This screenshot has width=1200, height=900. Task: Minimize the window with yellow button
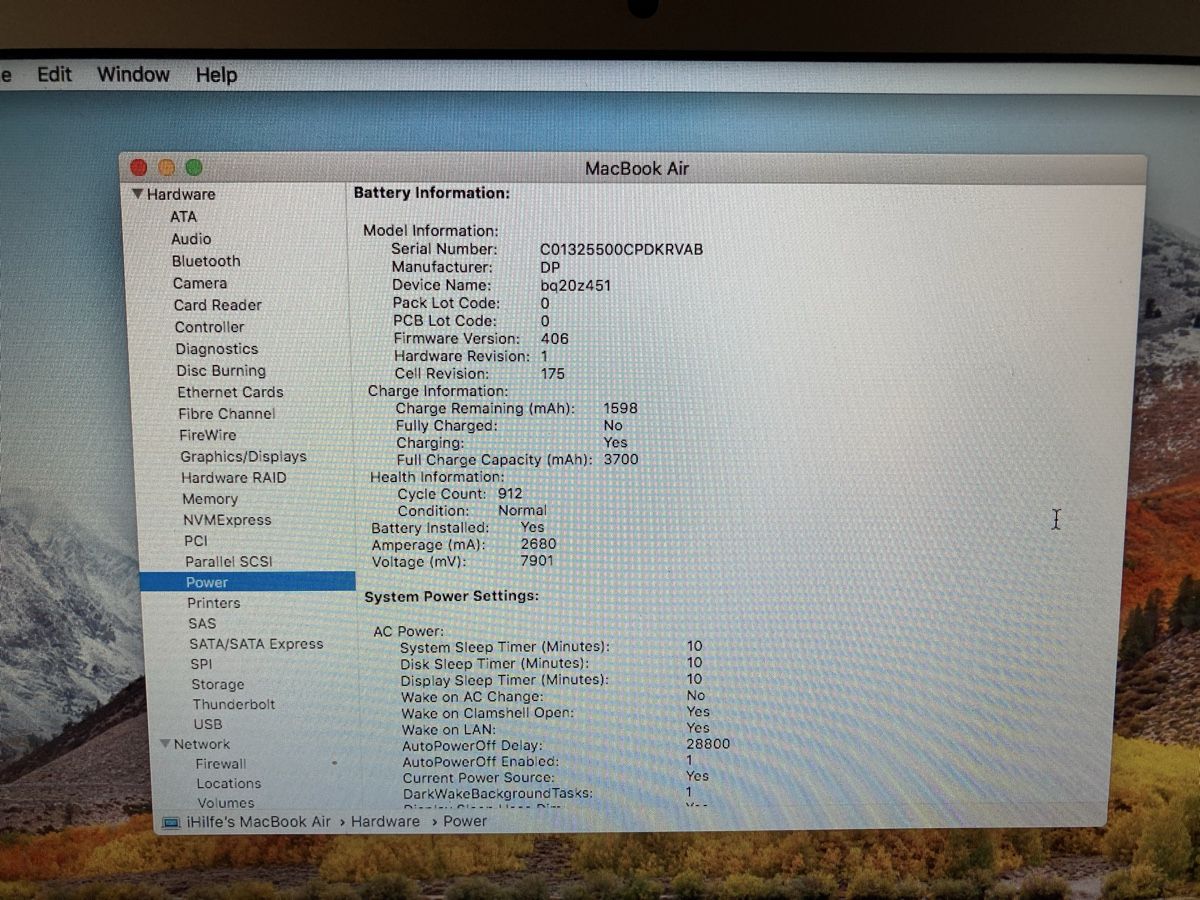click(x=166, y=168)
